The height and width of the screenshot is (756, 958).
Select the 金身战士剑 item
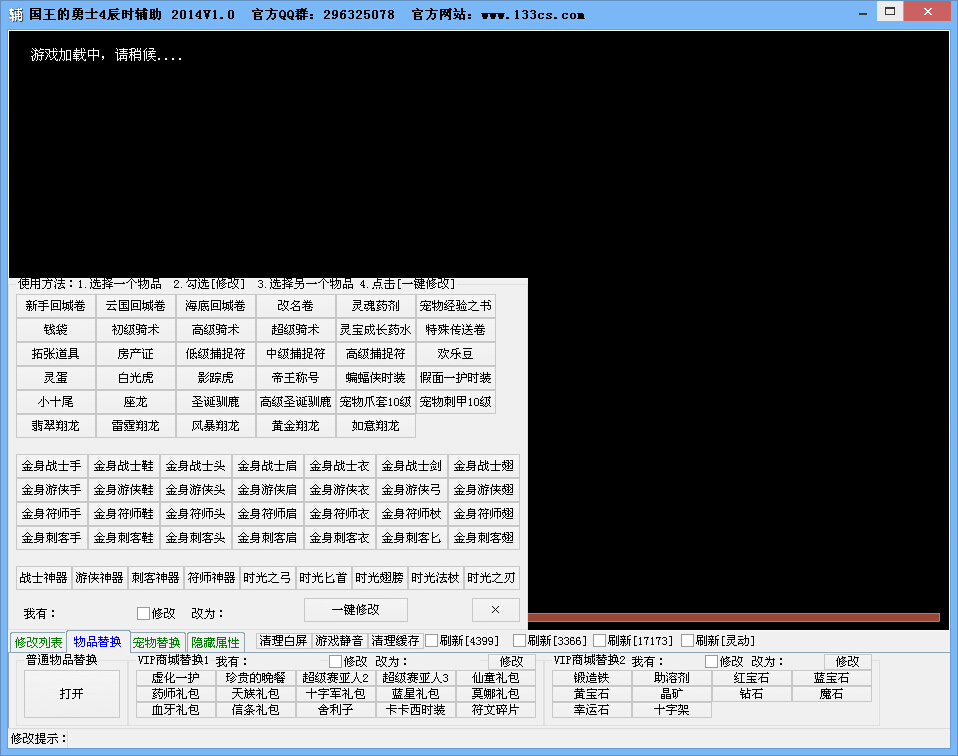click(412, 466)
